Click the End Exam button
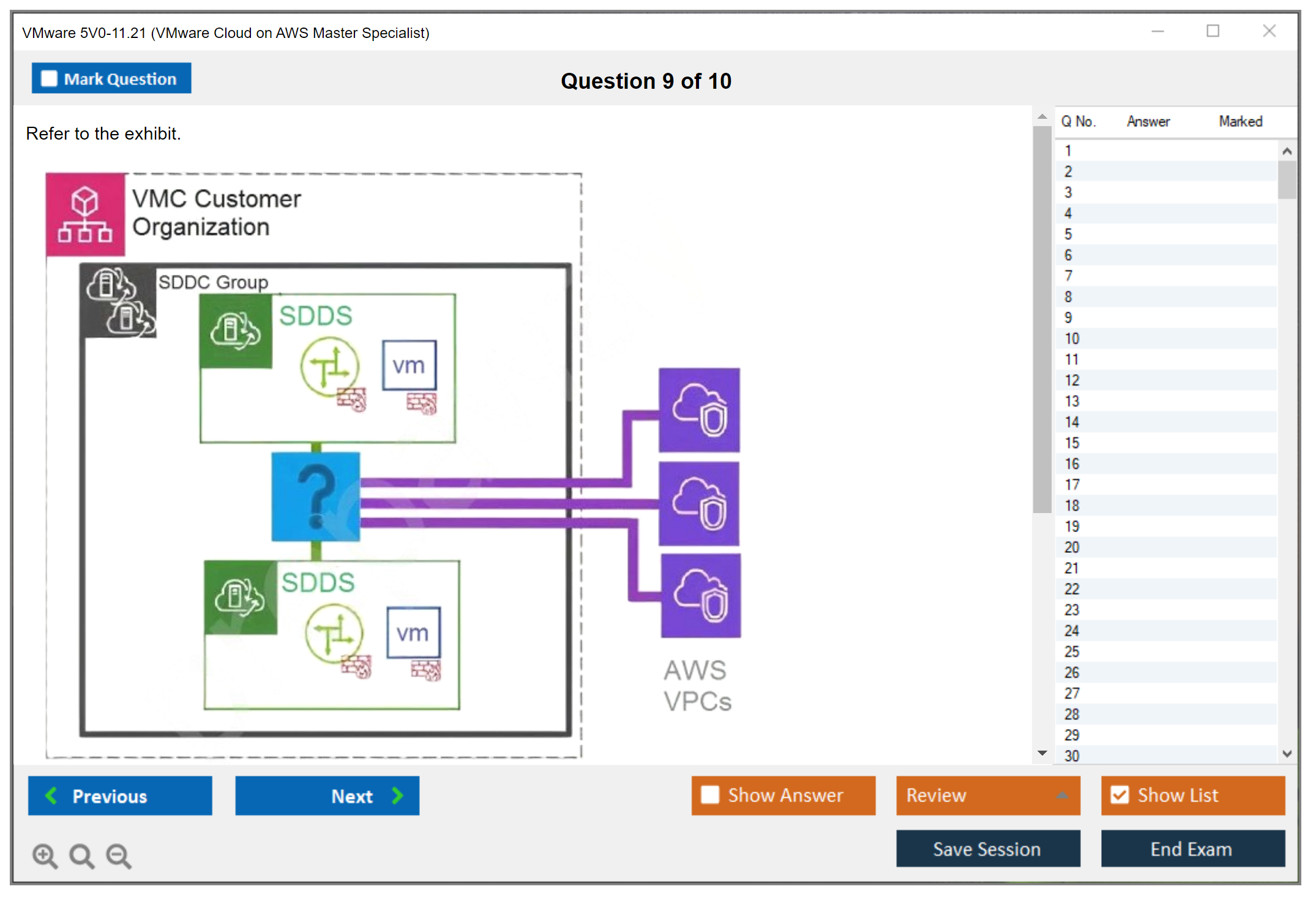 (1192, 849)
